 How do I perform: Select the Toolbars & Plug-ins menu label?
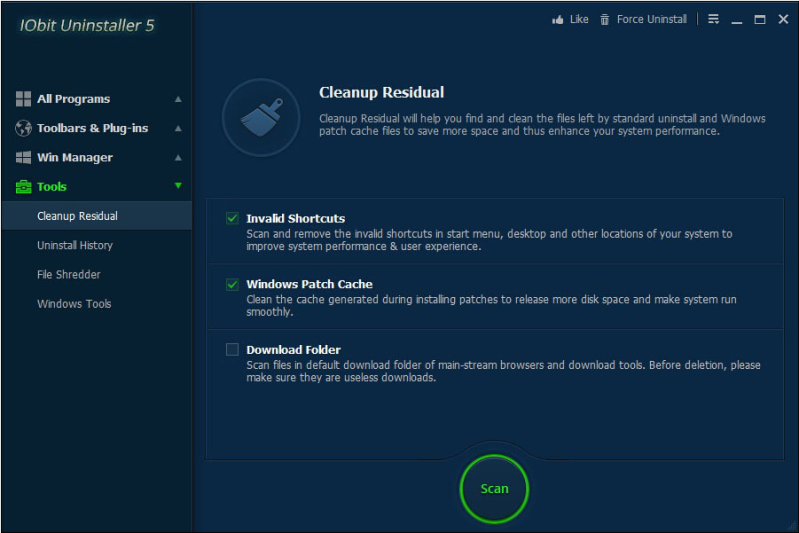pos(93,128)
